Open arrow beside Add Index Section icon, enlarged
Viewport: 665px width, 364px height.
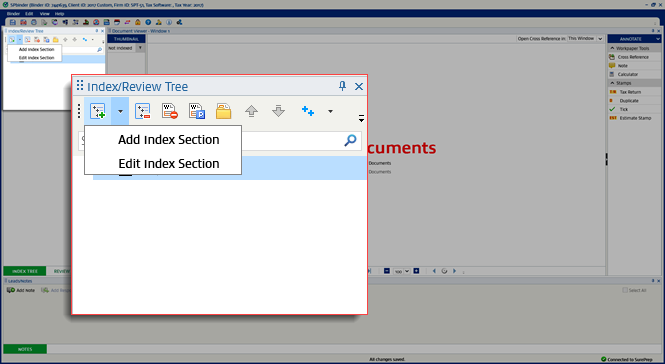click(x=120, y=112)
